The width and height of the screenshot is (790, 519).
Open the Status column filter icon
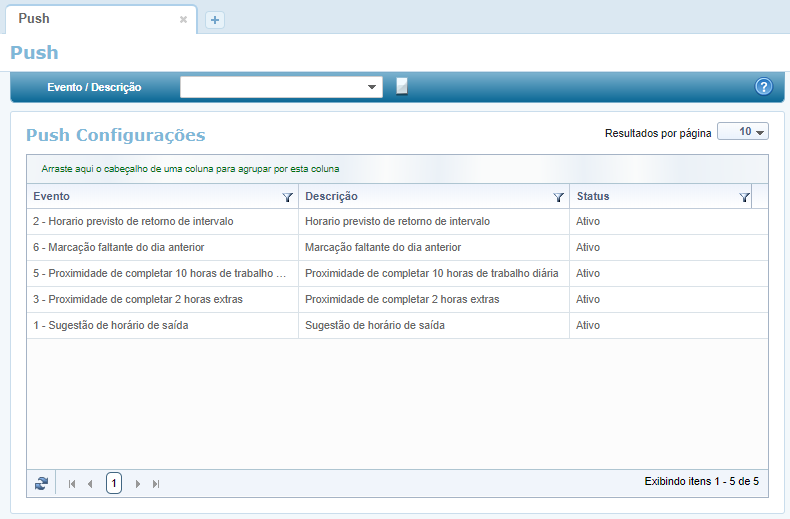click(x=744, y=198)
